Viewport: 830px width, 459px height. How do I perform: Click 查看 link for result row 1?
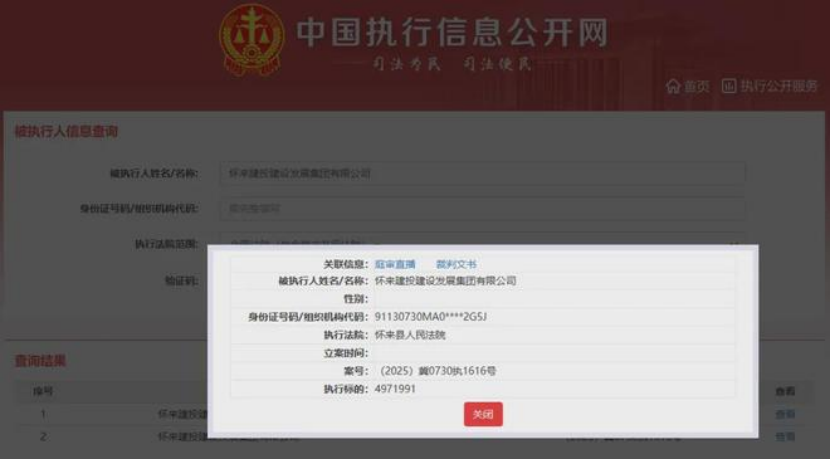pos(785,414)
